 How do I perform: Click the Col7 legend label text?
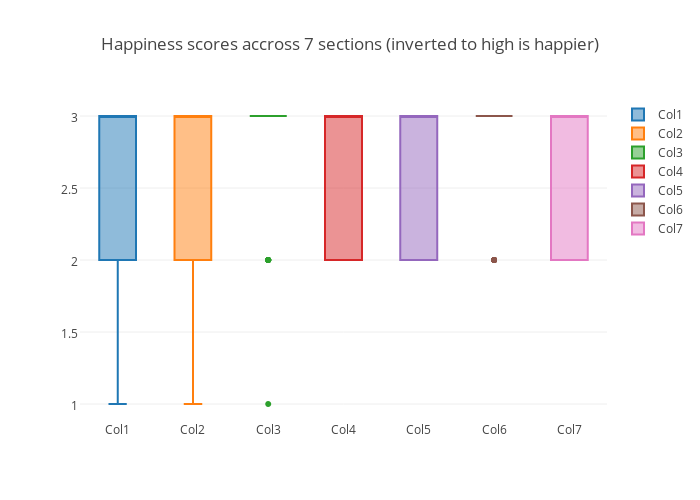(x=670, y=228)
